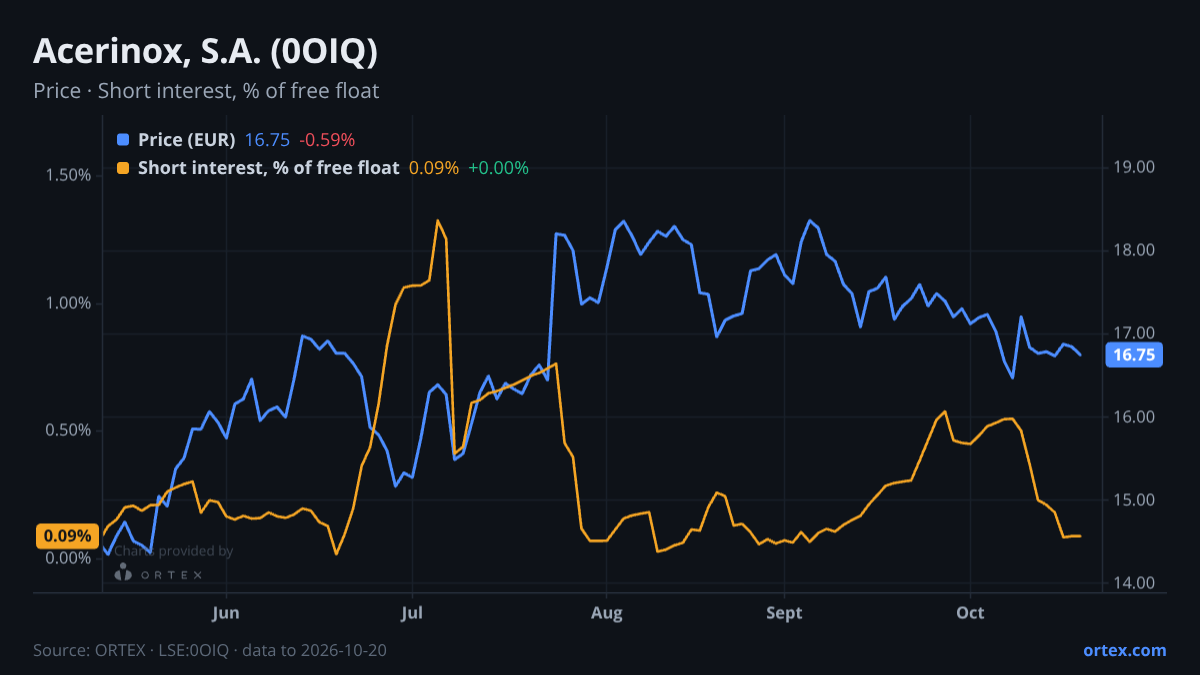Click the 0.09% short interest legend value
1200x675 pixels.
pyautogui.click(x=434, y=168)
